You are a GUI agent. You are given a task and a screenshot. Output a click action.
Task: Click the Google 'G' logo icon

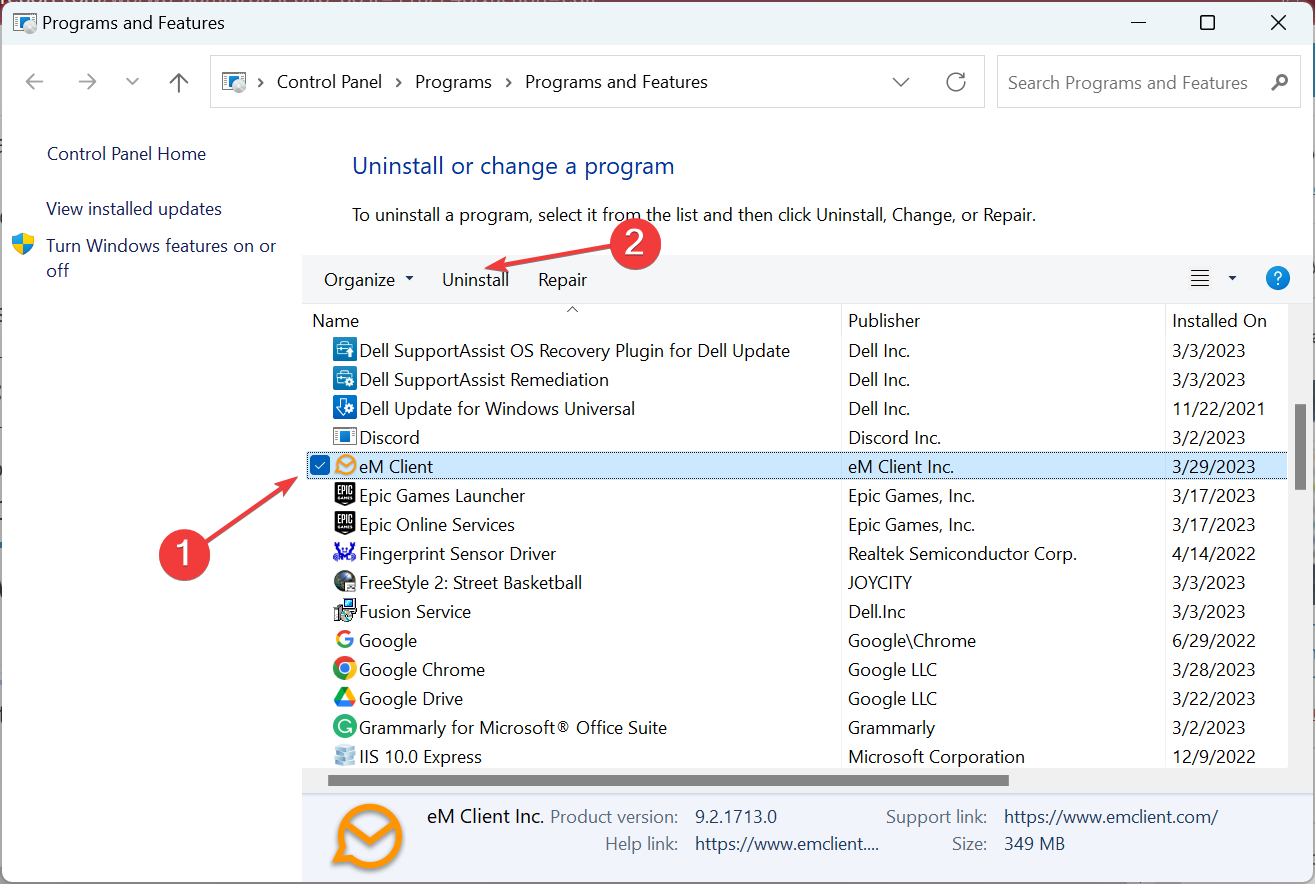pos(345,640)
